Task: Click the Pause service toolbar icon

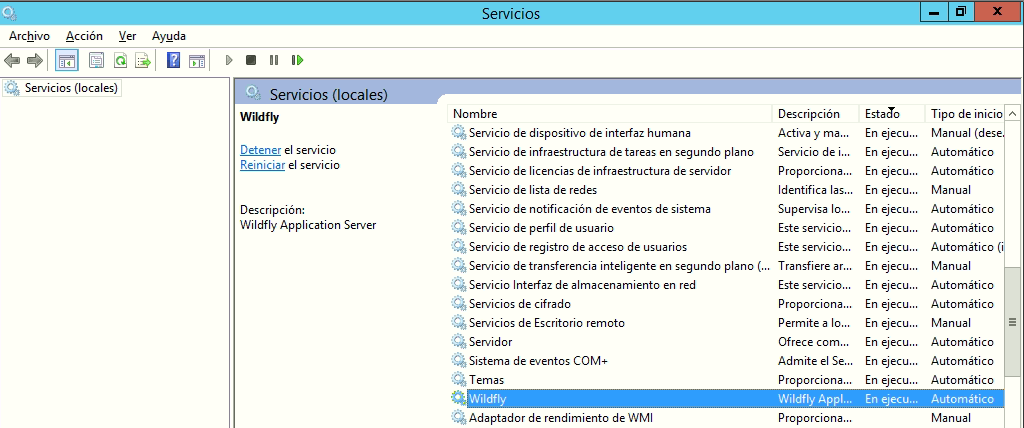Action: [274, 60]
